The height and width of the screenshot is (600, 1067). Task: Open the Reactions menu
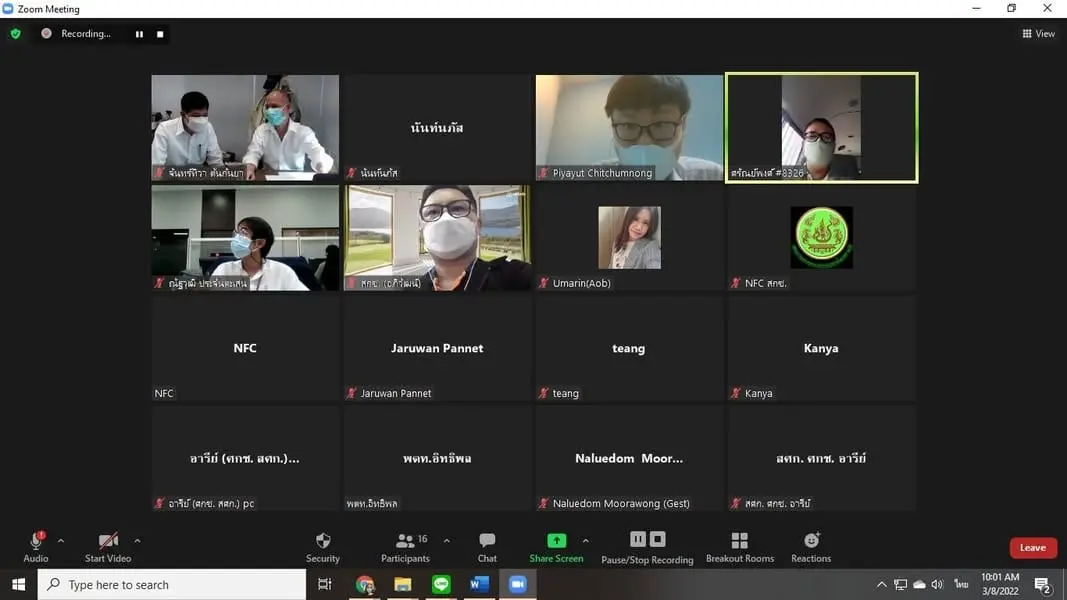pyautogui.click(x=811, y=547)
